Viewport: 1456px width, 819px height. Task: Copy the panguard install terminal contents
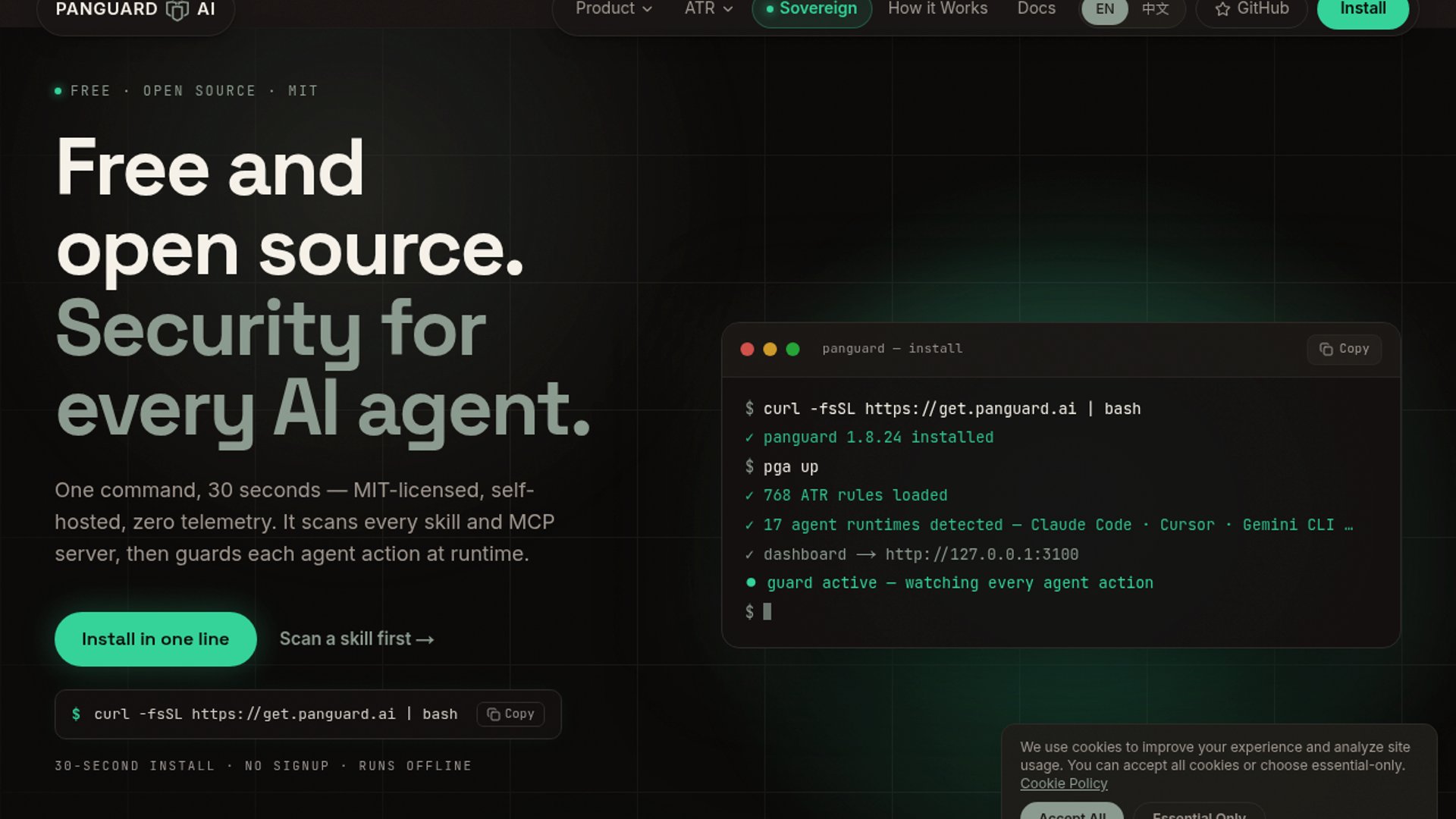pos(1344,349)
